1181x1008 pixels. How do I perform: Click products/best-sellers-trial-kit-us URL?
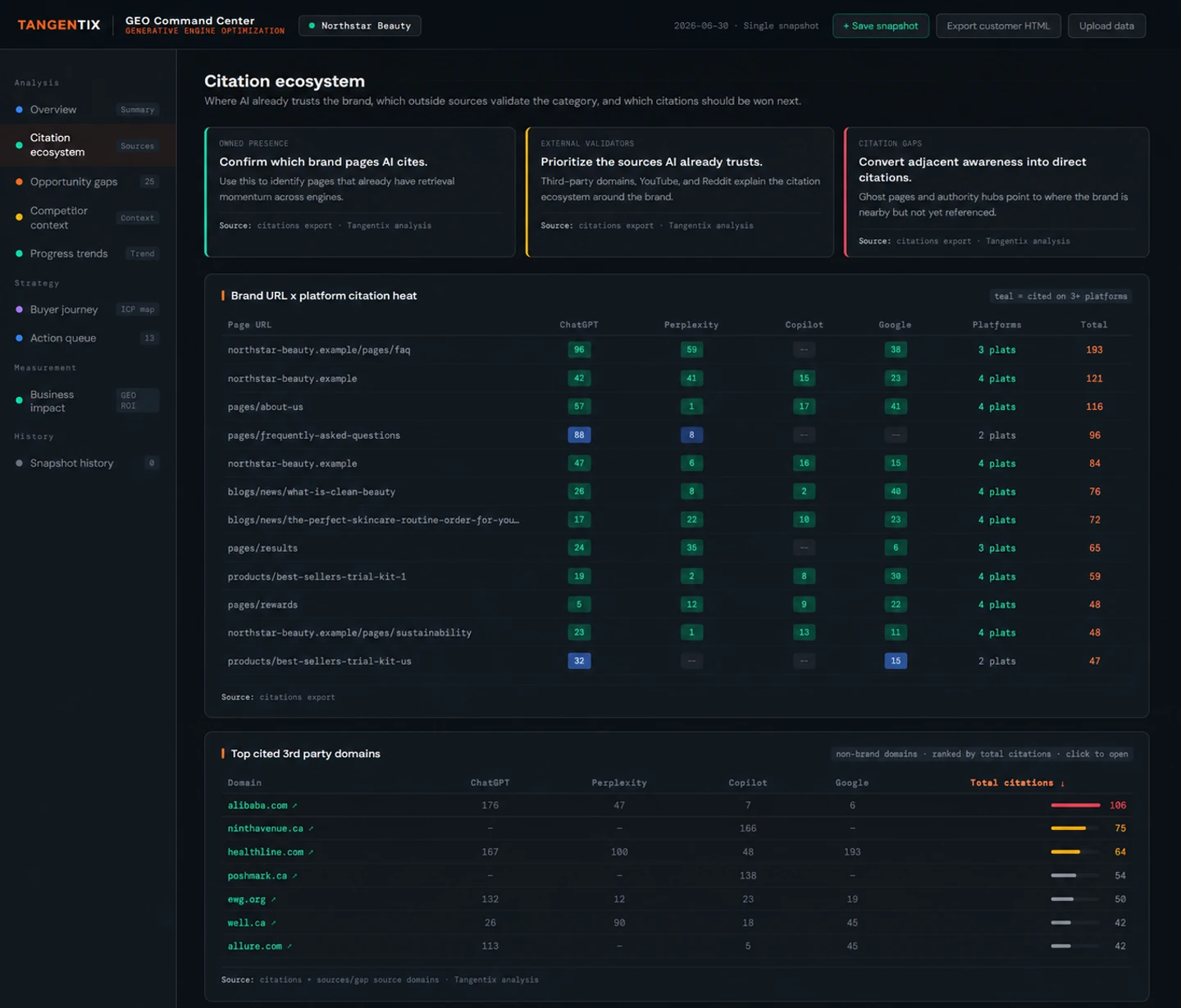click(x=320, y=661)
